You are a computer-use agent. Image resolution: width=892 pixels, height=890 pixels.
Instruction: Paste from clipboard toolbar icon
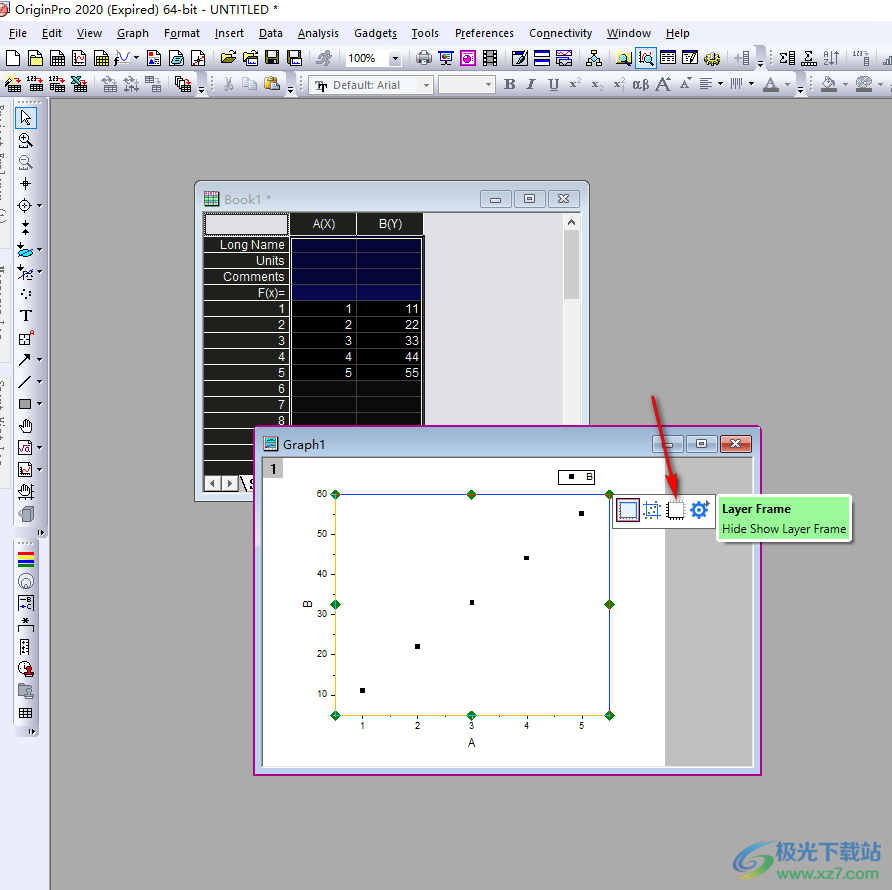[272, 84]
